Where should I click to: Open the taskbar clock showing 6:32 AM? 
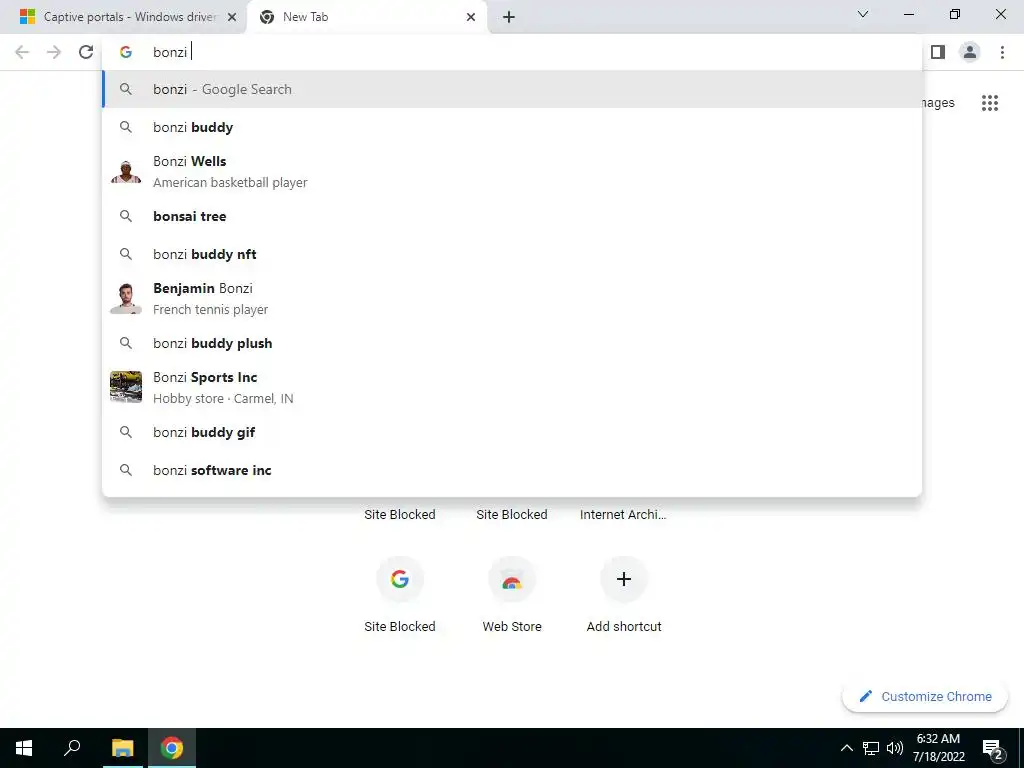point(938,748)
